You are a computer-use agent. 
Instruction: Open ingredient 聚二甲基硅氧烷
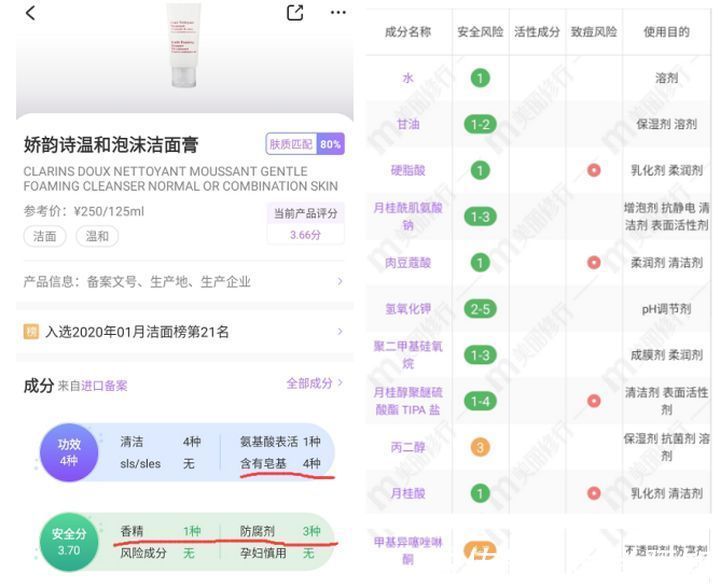point(408,355)
